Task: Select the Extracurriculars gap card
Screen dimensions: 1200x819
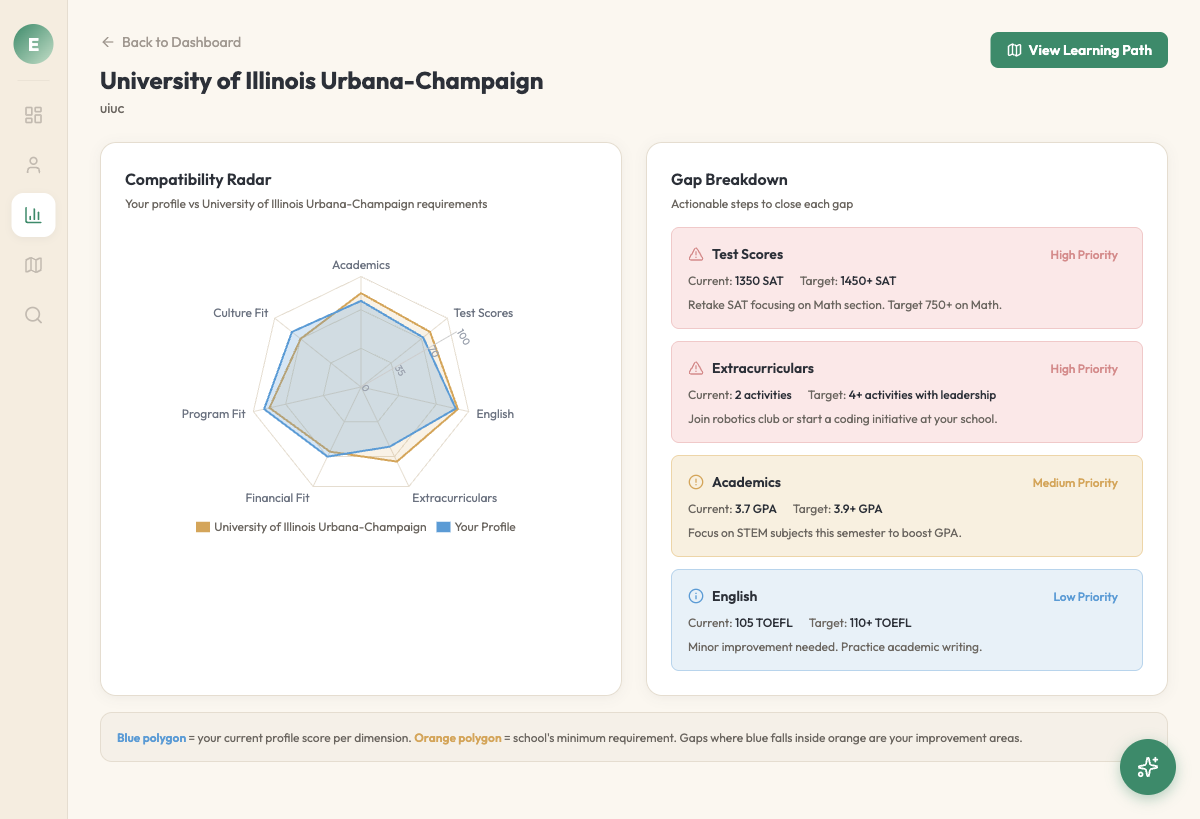Action: click(x=906, y=392)
